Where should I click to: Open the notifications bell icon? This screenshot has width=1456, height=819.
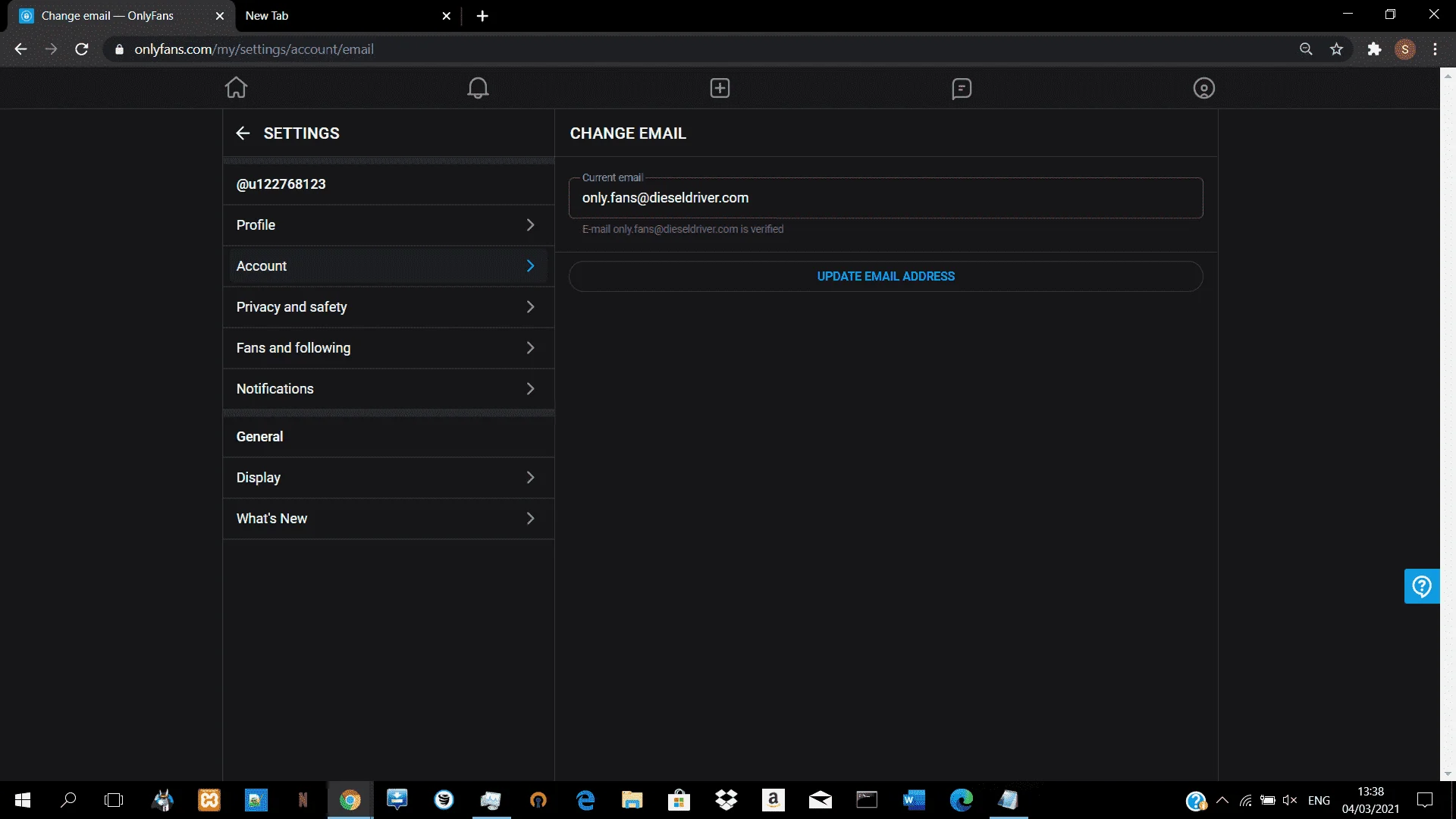coord(478,88)
